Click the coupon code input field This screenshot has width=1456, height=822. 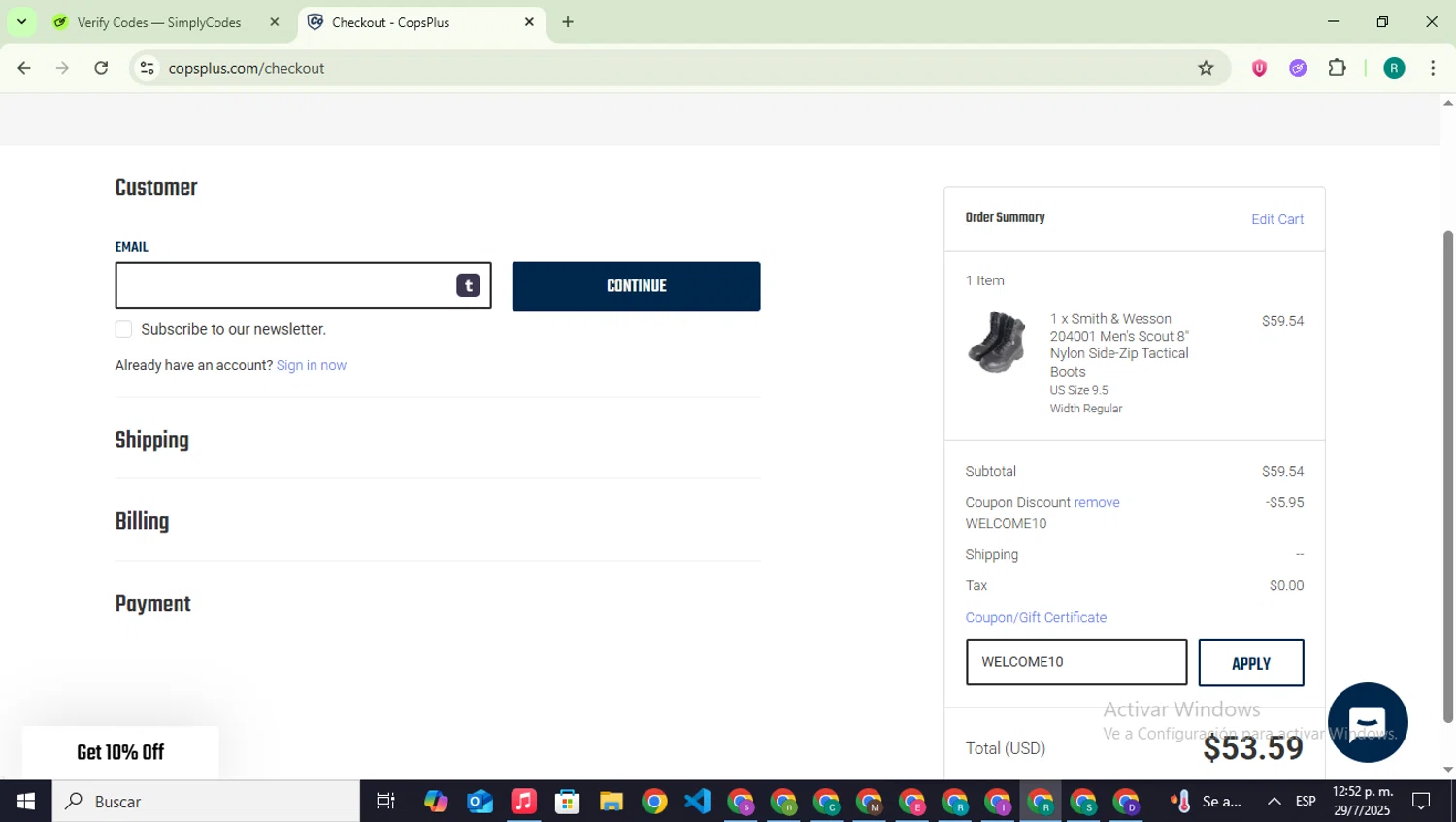[x=1076, y=662]
